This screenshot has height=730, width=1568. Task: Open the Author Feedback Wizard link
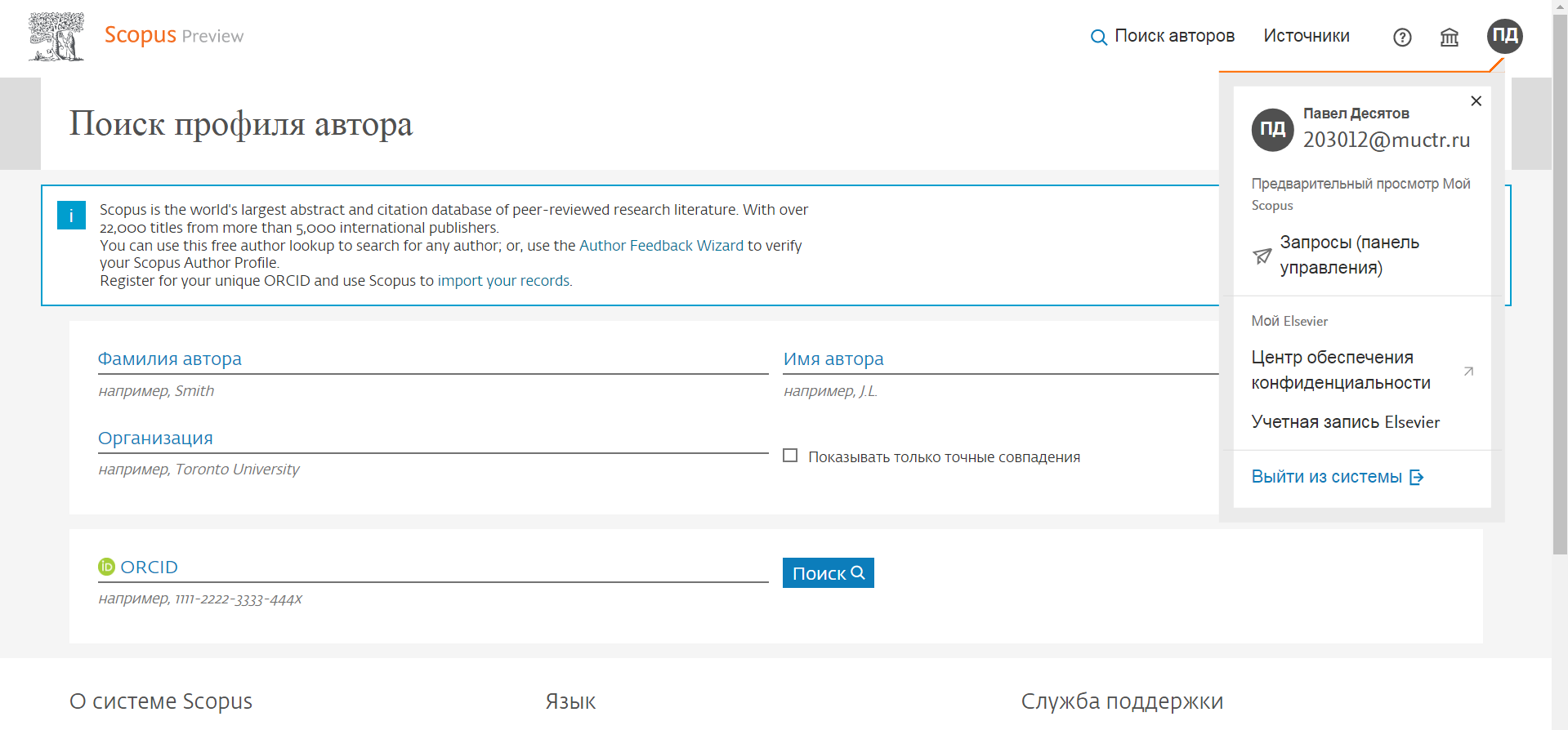click(x=661, y=246)
